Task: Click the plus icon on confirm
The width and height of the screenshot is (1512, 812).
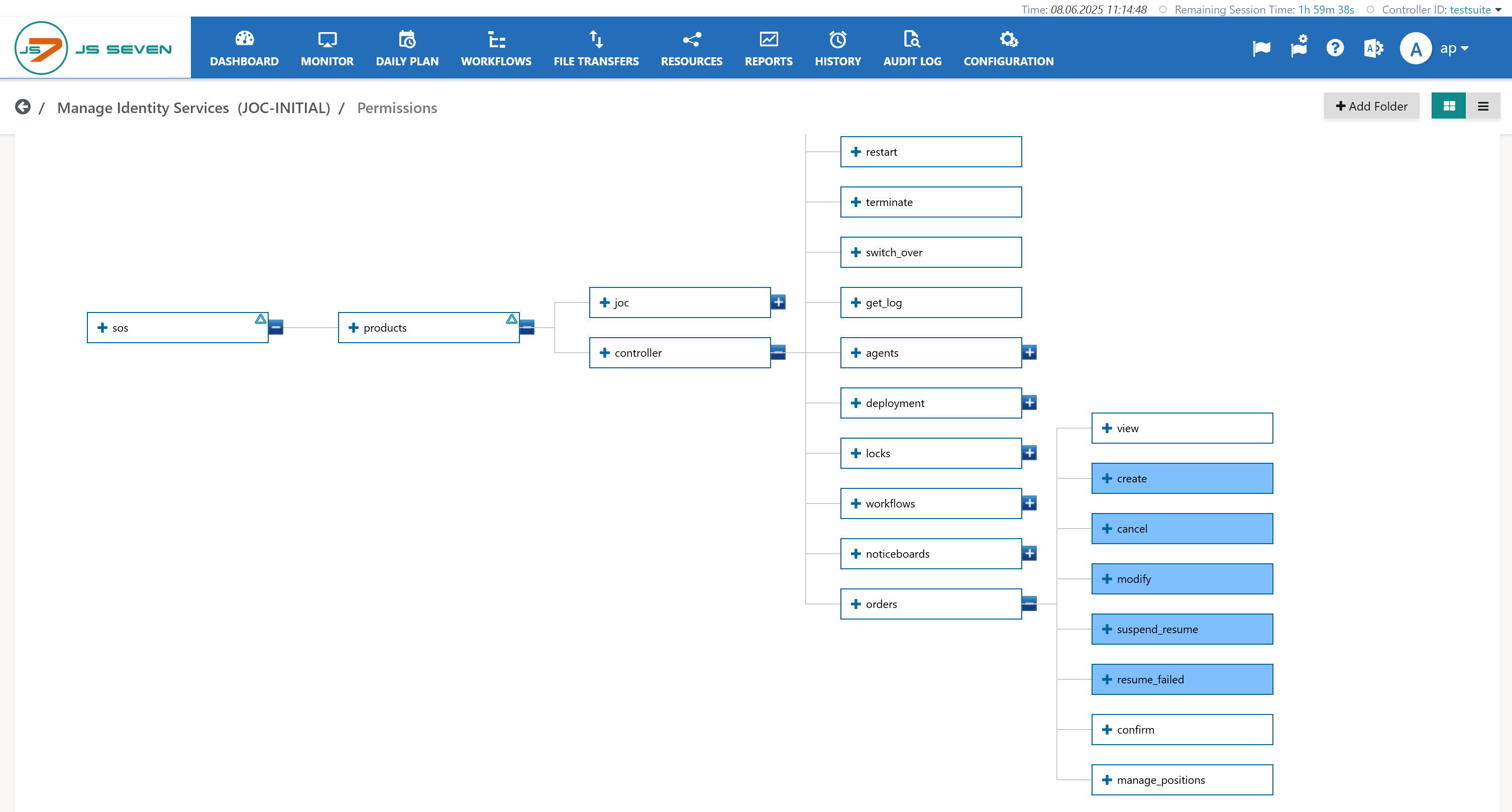Action: (x=1107, y=730)
